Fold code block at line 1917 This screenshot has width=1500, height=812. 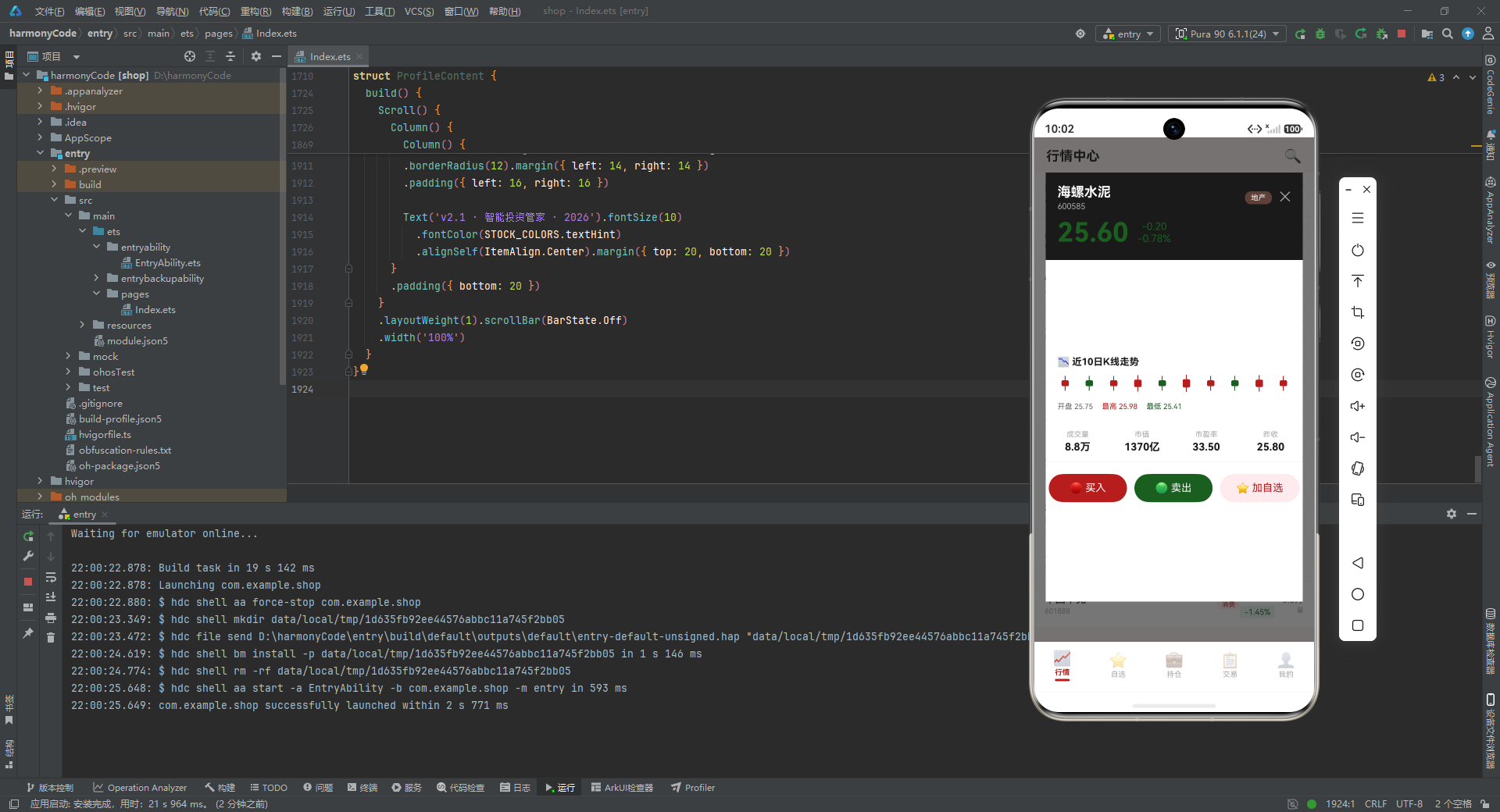click(x=348, y=269)
